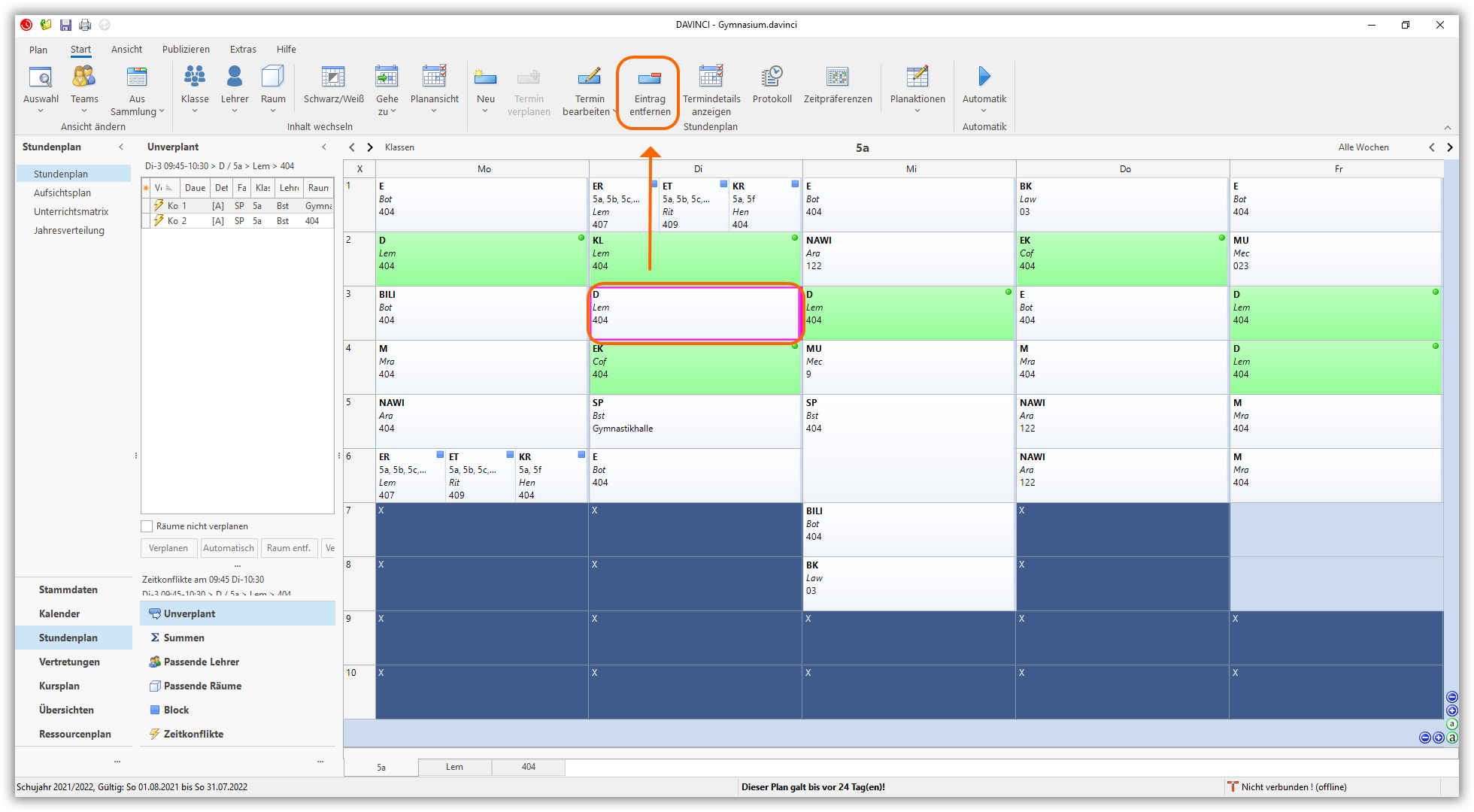This screenshot has width=1474, height=812.
Task: Open the Planaktionen dropdown
Action: coord(917,111)
